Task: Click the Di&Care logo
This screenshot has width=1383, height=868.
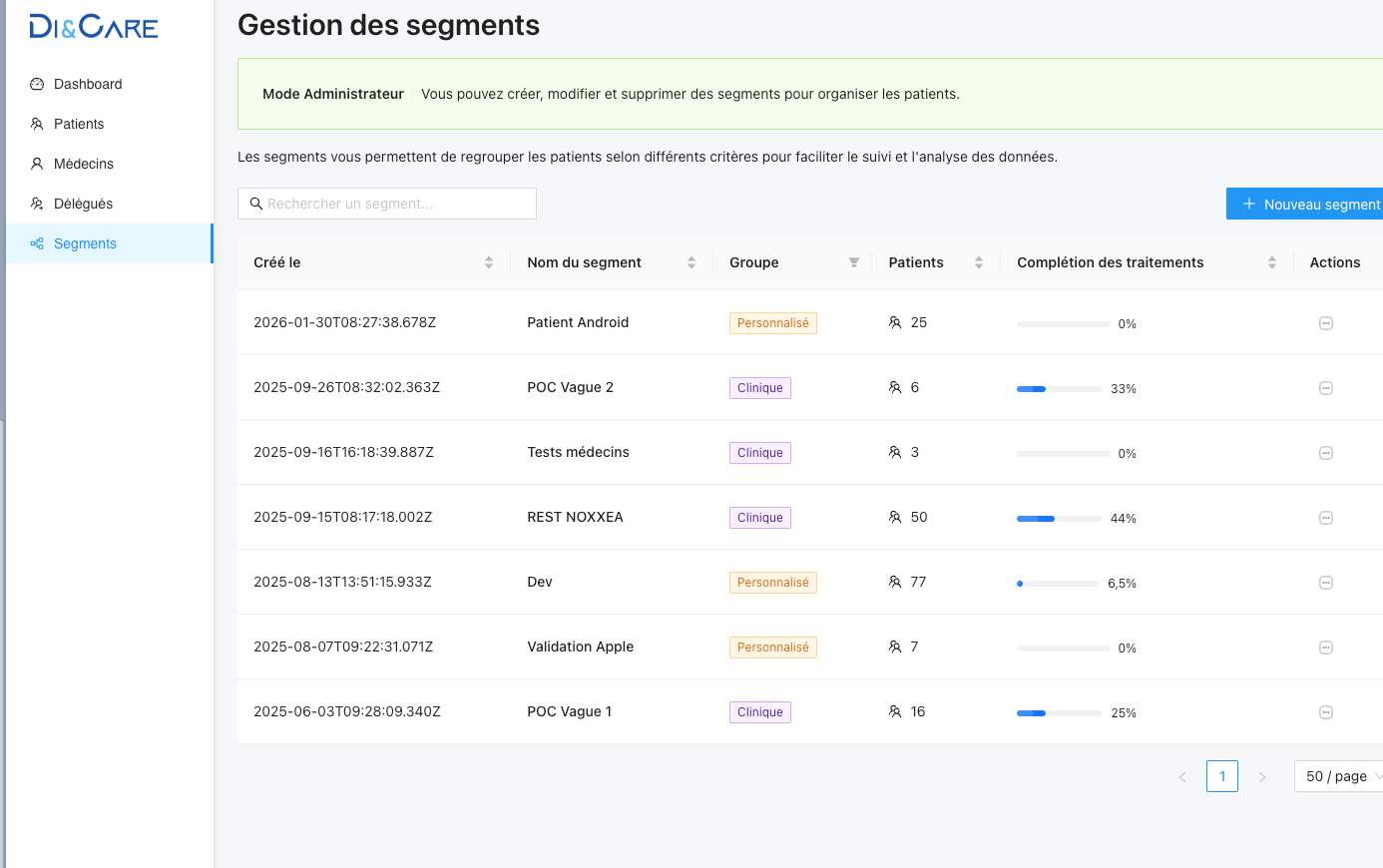Action: (94, 27)
